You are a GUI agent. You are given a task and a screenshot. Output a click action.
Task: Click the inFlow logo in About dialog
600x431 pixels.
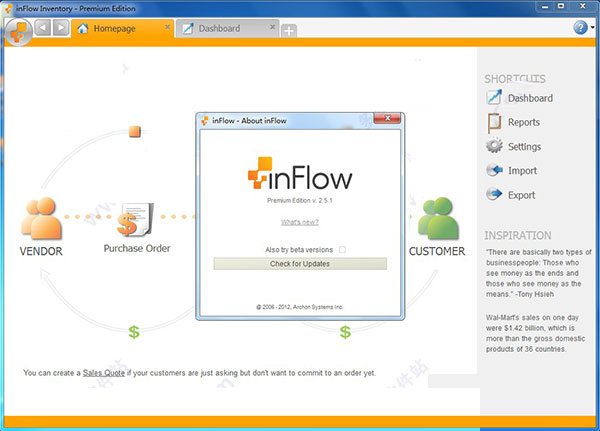point(300,174)
